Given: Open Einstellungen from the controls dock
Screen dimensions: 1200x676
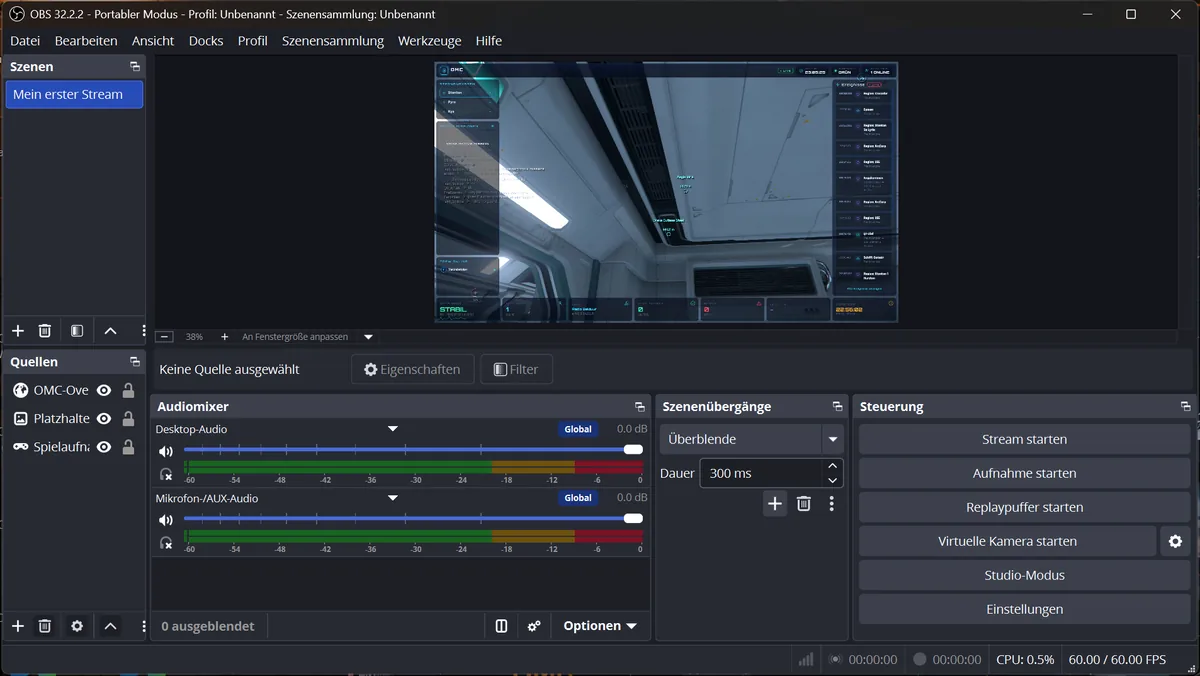Looking at the screenshot, I should pyautogui.click(x=1024, y=609).
